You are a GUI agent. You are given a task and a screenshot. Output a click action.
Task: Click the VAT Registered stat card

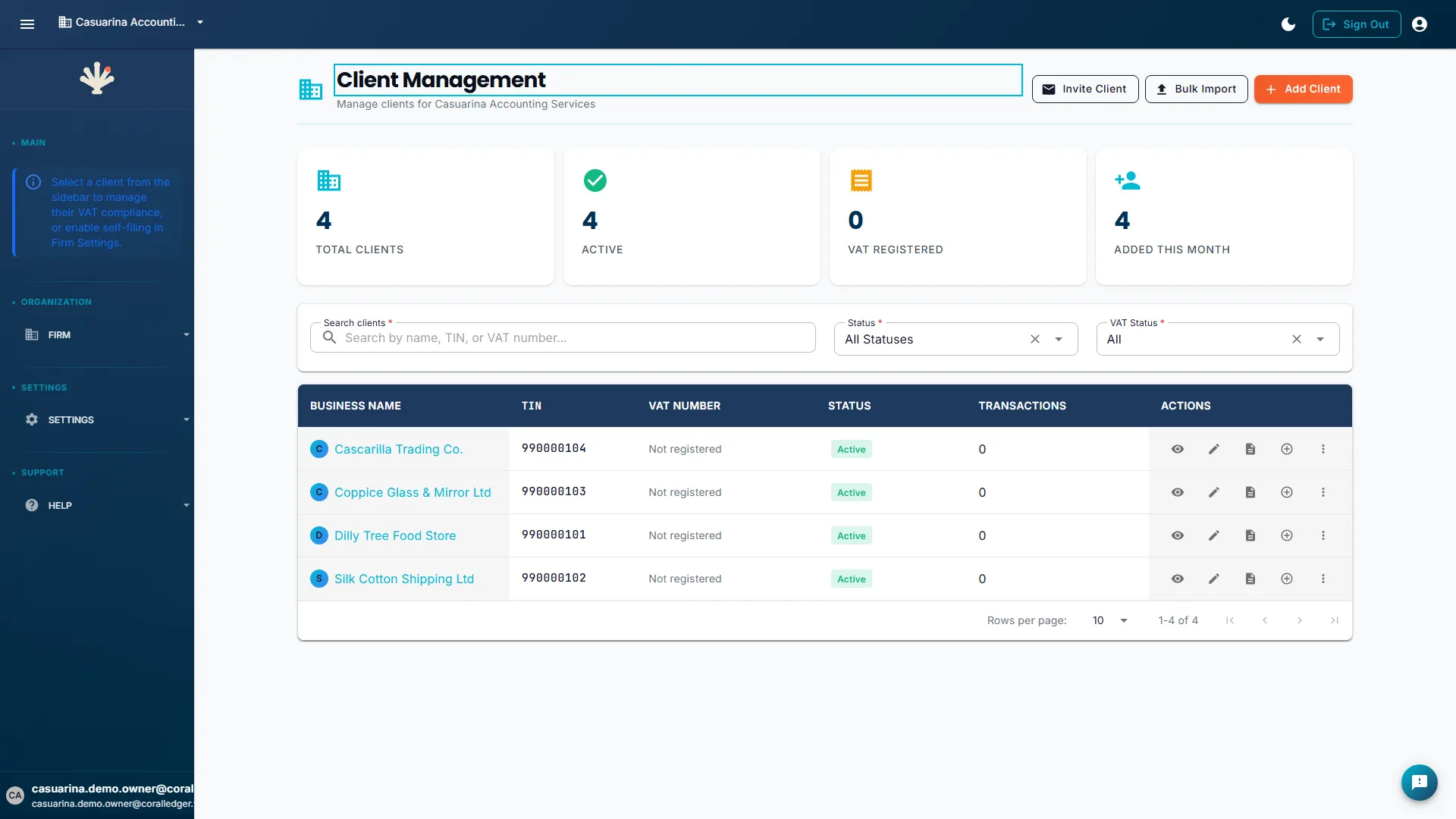pos(958,217)
